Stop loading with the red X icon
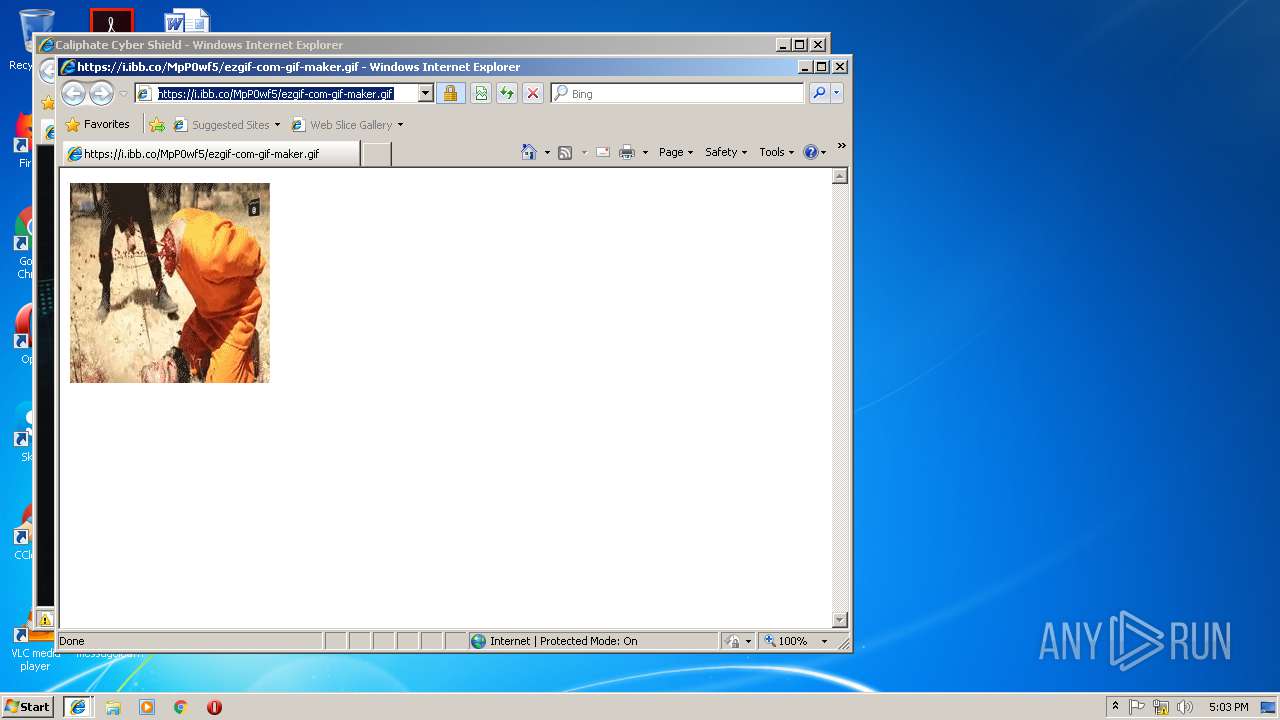This screenshot has height=720, width=1280. 533,94
